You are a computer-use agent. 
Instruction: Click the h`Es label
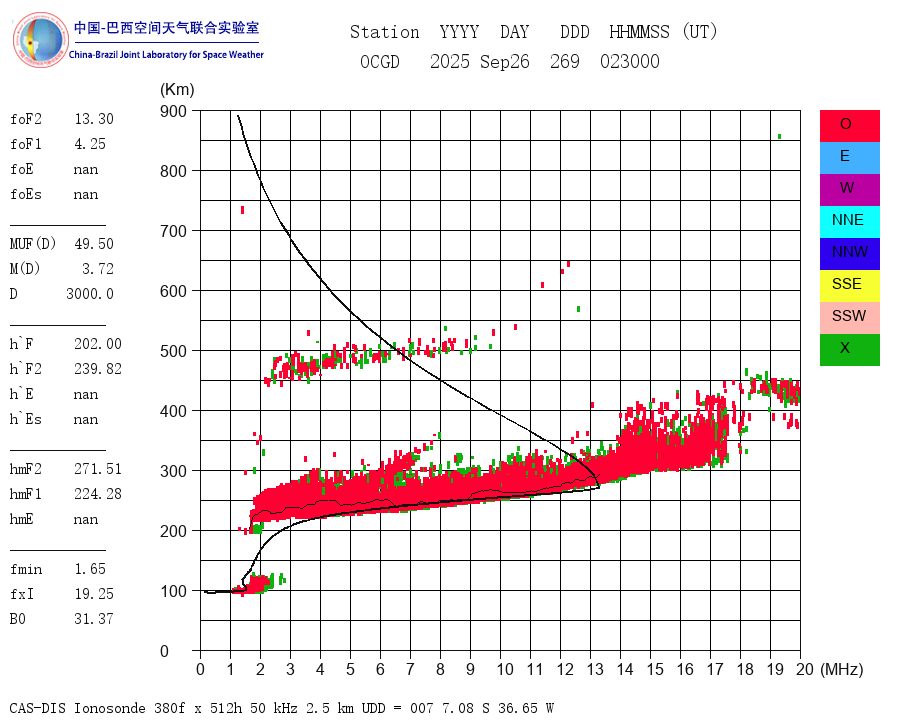click(x=26, y=419)
